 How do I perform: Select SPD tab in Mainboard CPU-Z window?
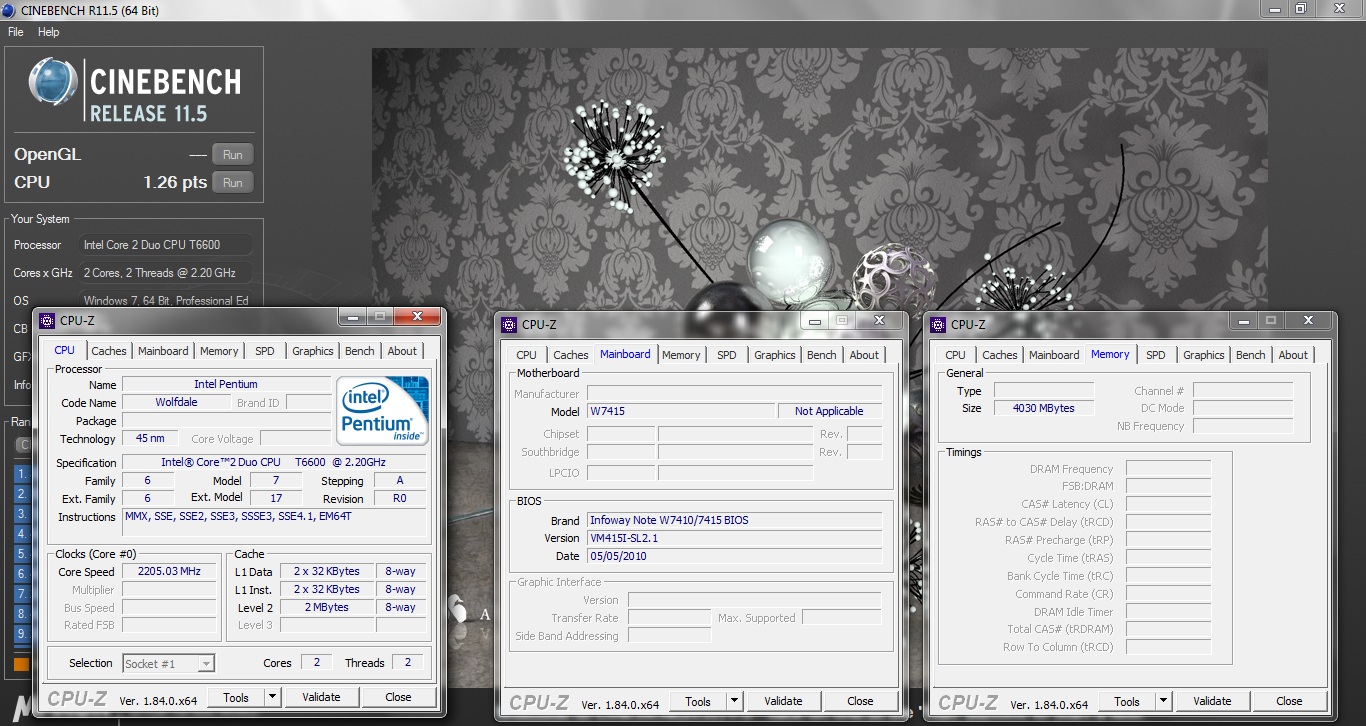coord(727,355)
